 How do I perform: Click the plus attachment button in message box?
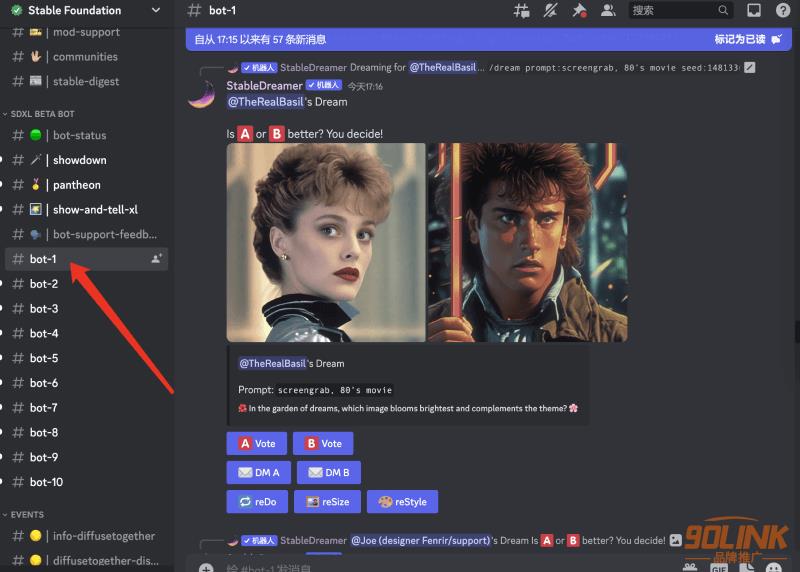pos(206,568)
